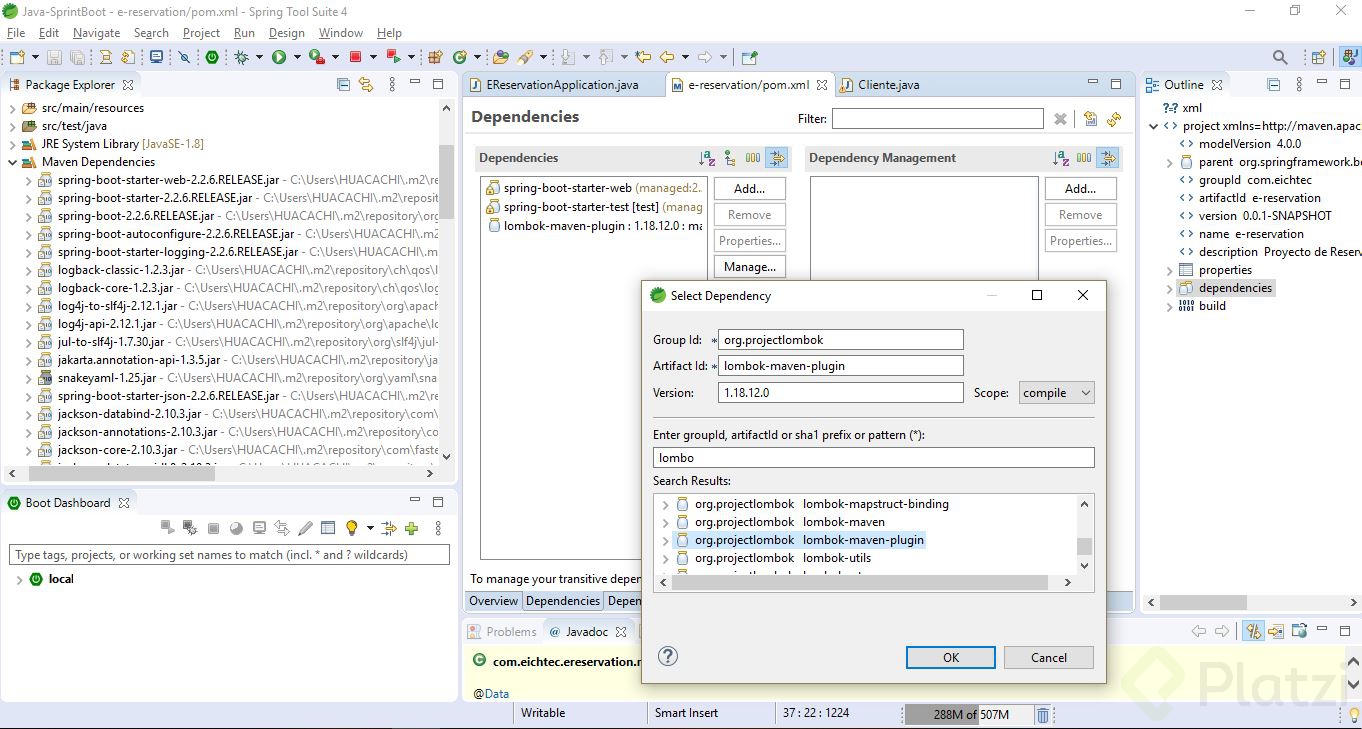The width and height of the screenshot is (1362, 729).
Task: Click Sort icon in Dependency Management header
Action: pyautogui.click(x=1061, y=158)
